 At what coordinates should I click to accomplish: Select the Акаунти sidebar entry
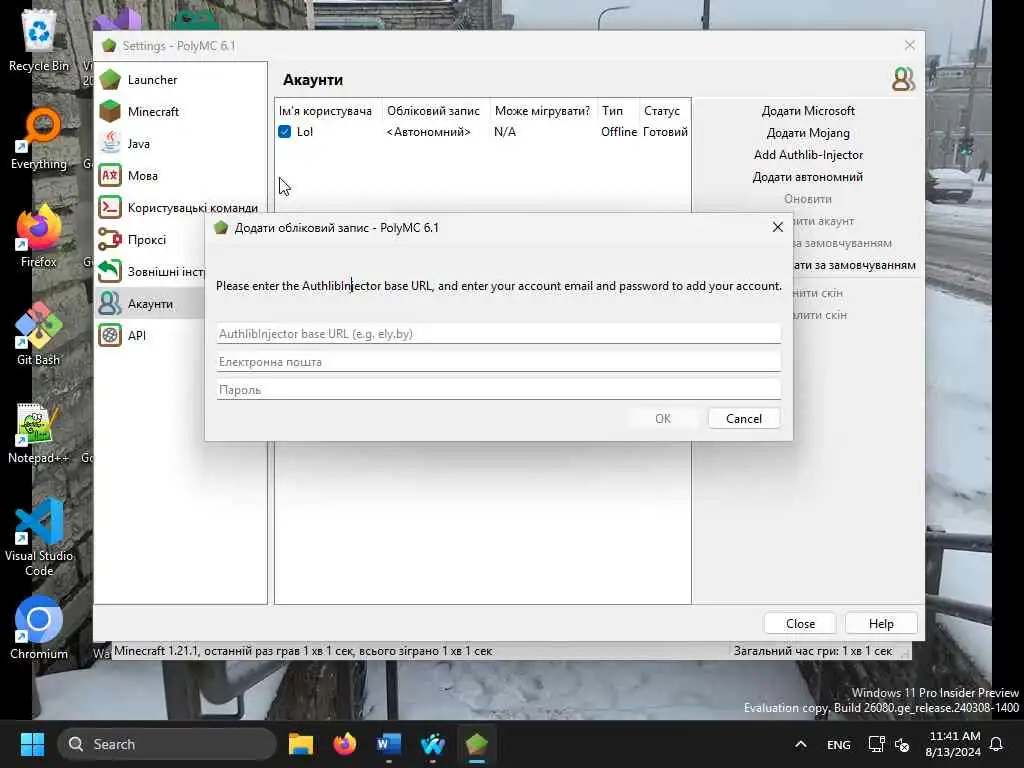pyautogui.click(x=151, y=304)
